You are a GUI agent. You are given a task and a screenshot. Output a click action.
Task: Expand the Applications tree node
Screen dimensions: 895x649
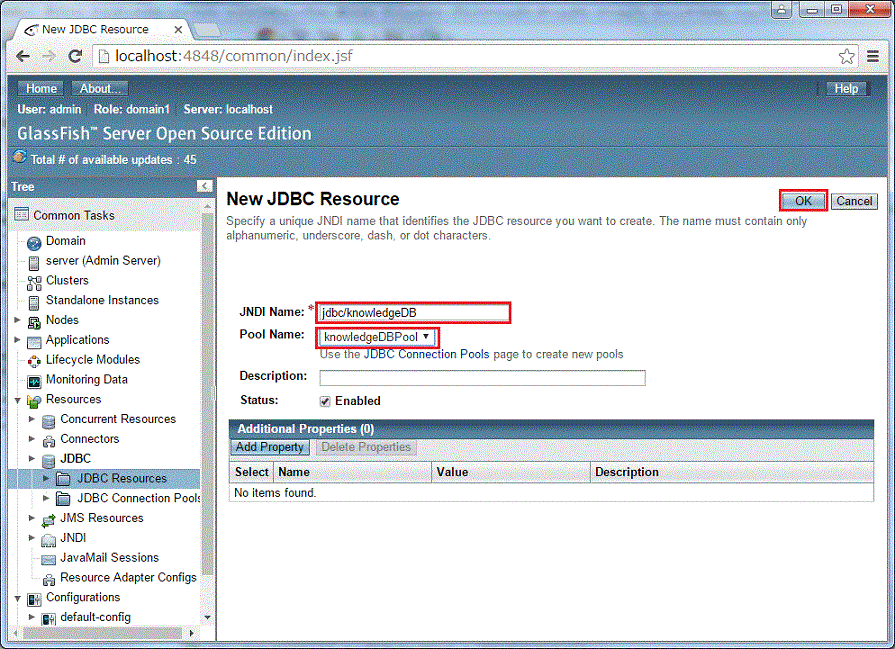[x=17, y=340]
